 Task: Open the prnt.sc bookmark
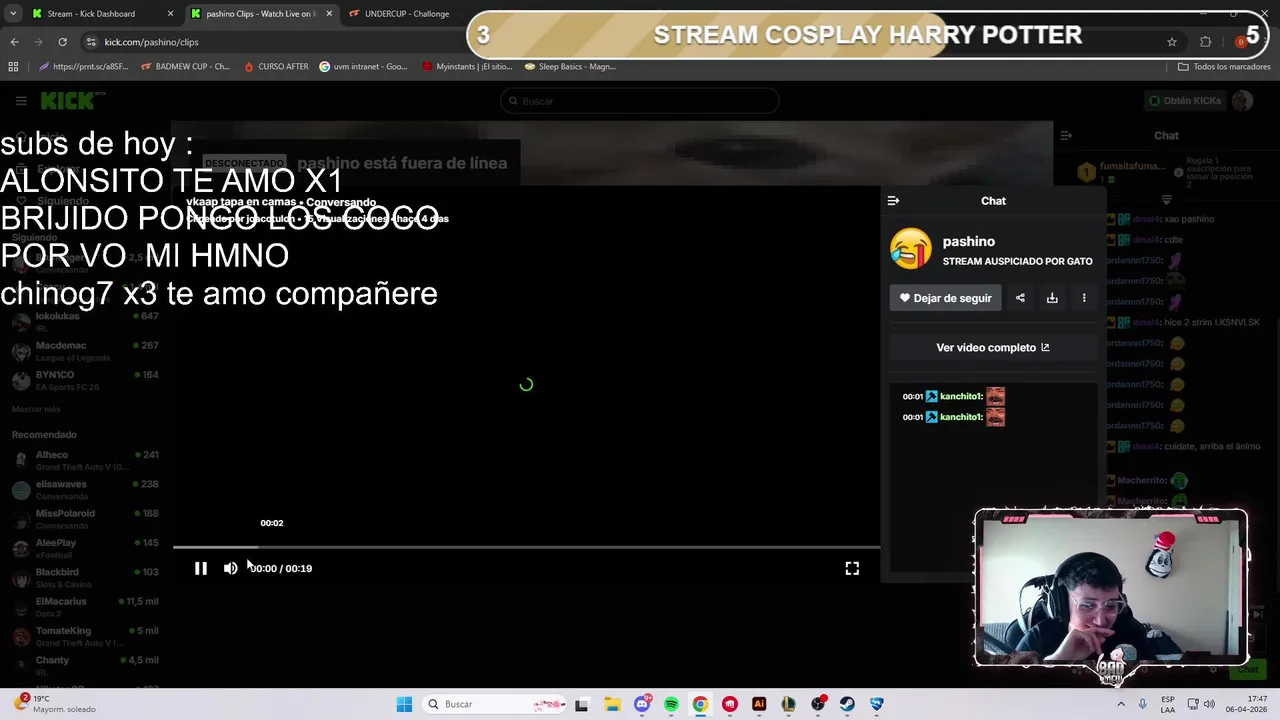[x=83, y=67]
